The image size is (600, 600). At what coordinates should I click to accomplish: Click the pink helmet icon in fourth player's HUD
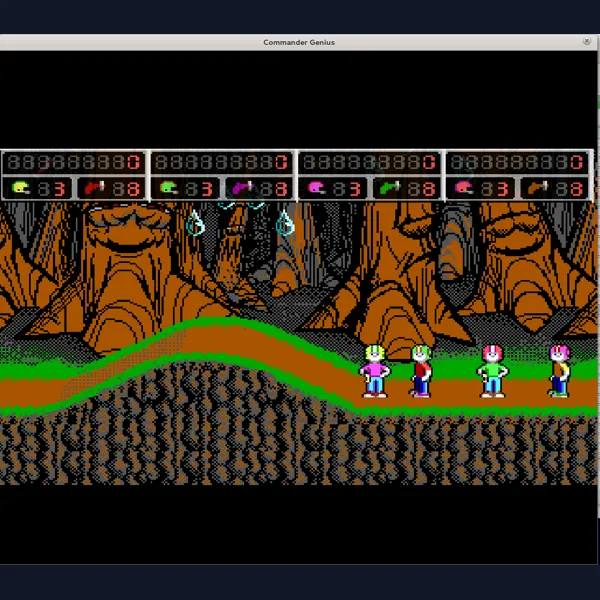(464, 188)
